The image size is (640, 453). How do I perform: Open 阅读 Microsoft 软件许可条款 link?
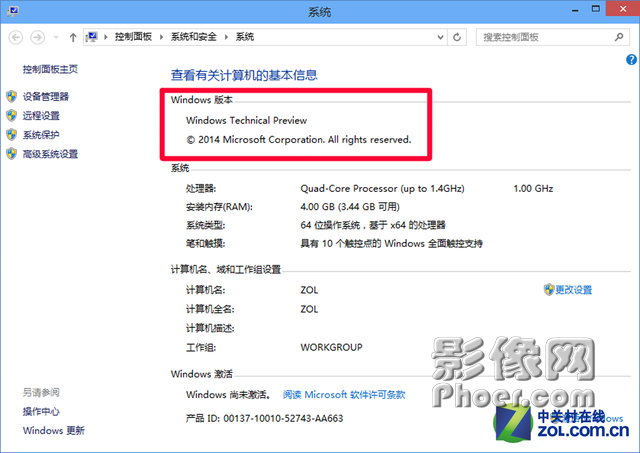coord(344,395)
